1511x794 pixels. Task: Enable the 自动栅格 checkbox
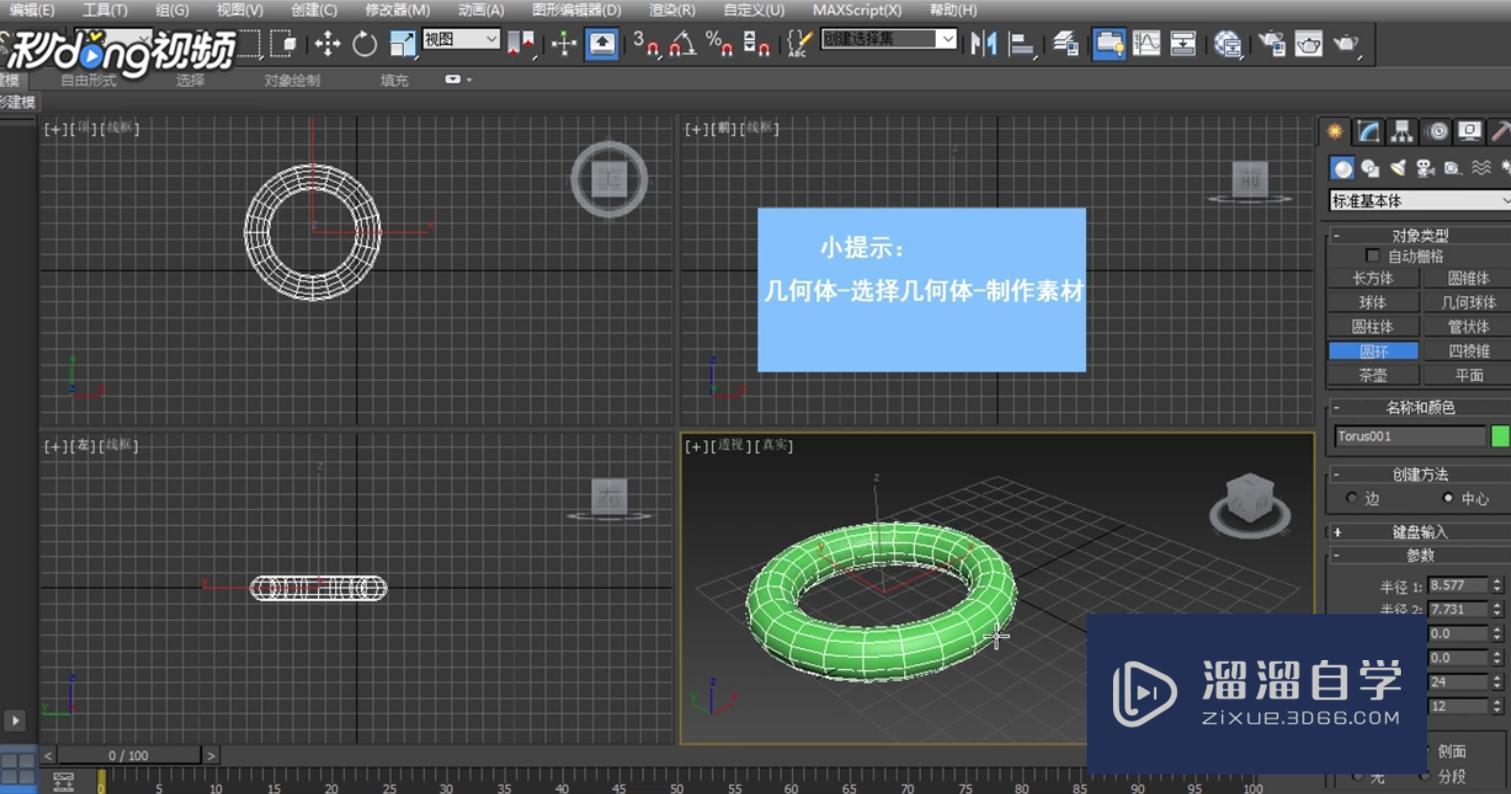[x=1373, y=256]
